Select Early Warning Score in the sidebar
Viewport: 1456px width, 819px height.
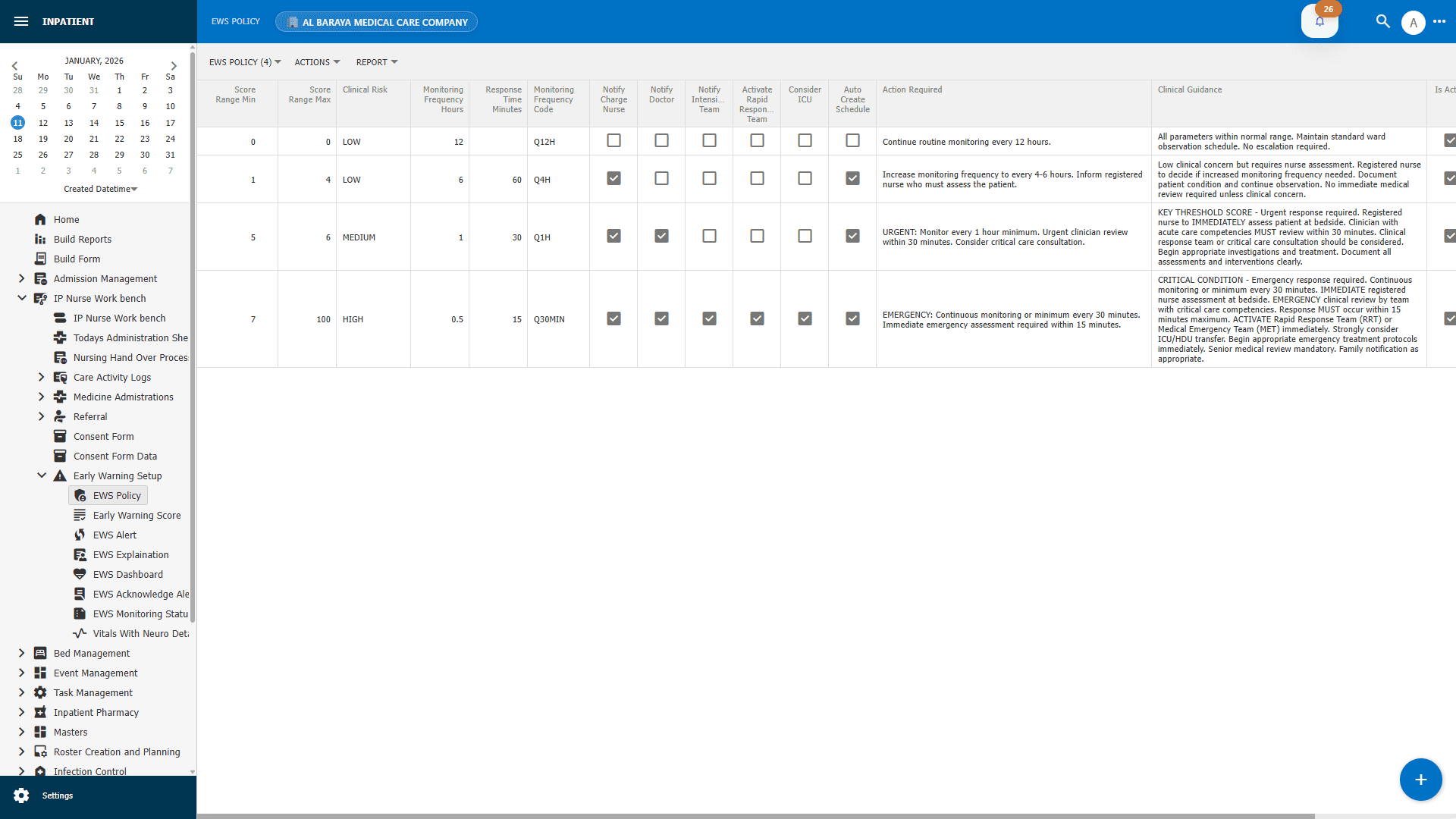(136, 515)
